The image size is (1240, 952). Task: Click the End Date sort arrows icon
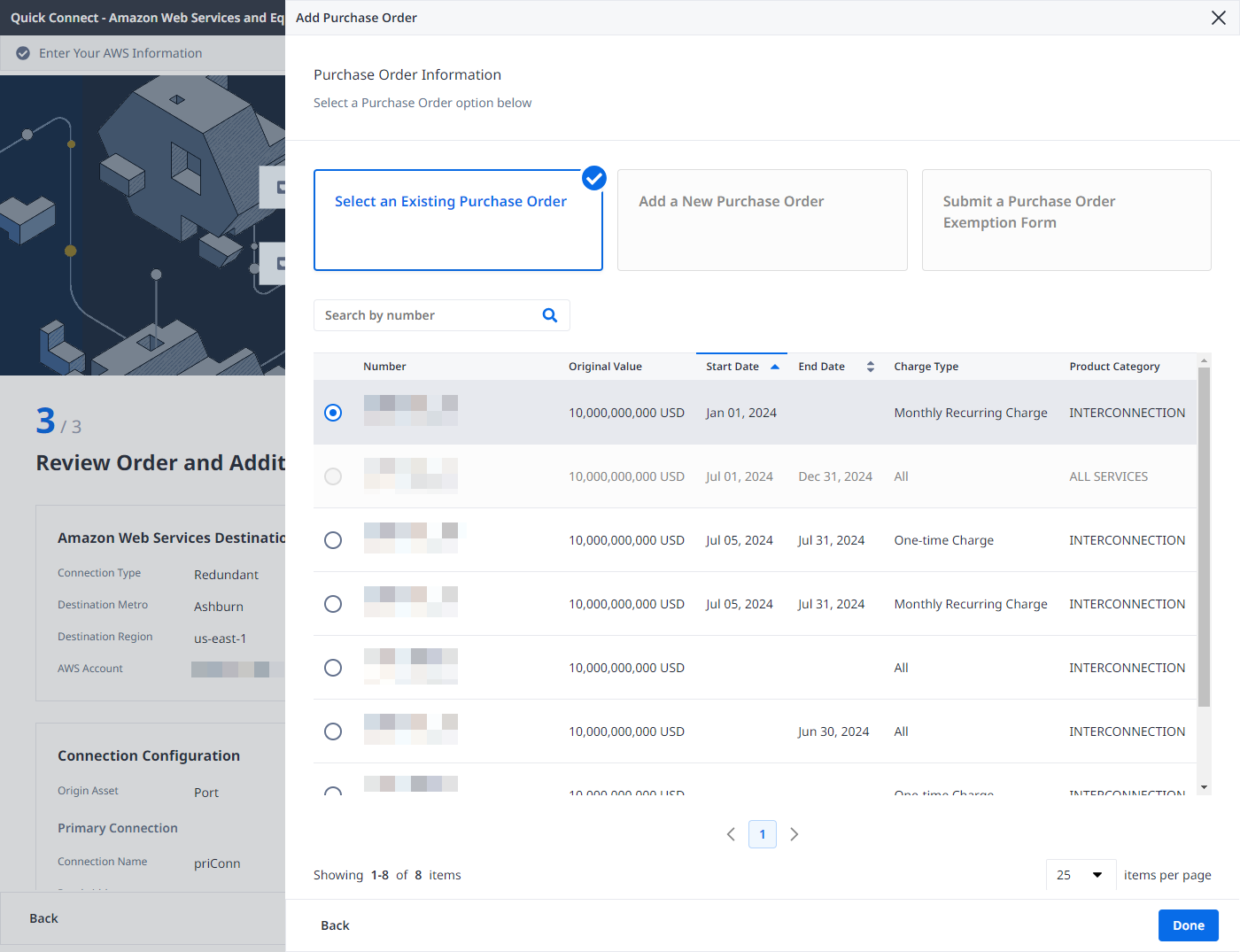871,367
